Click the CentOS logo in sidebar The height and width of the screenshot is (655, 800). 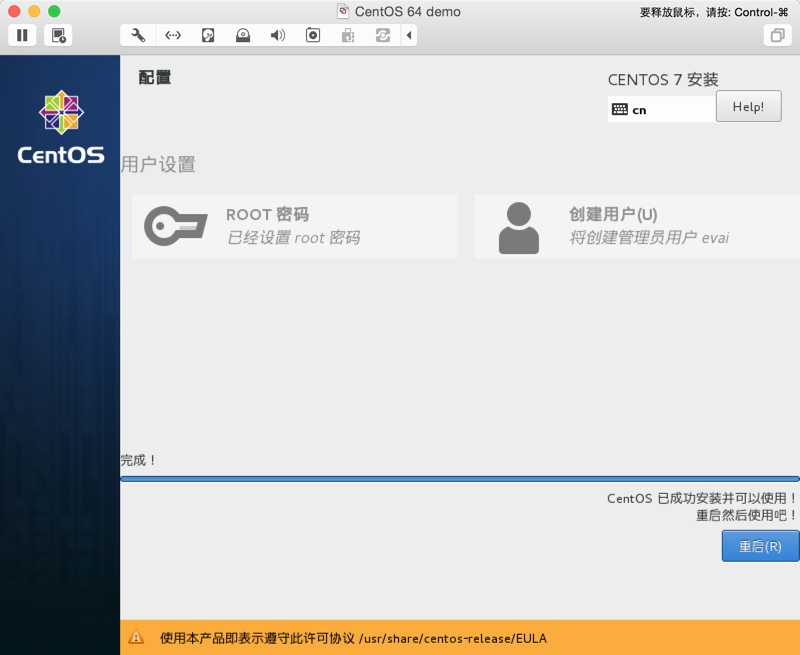point(61,128)
